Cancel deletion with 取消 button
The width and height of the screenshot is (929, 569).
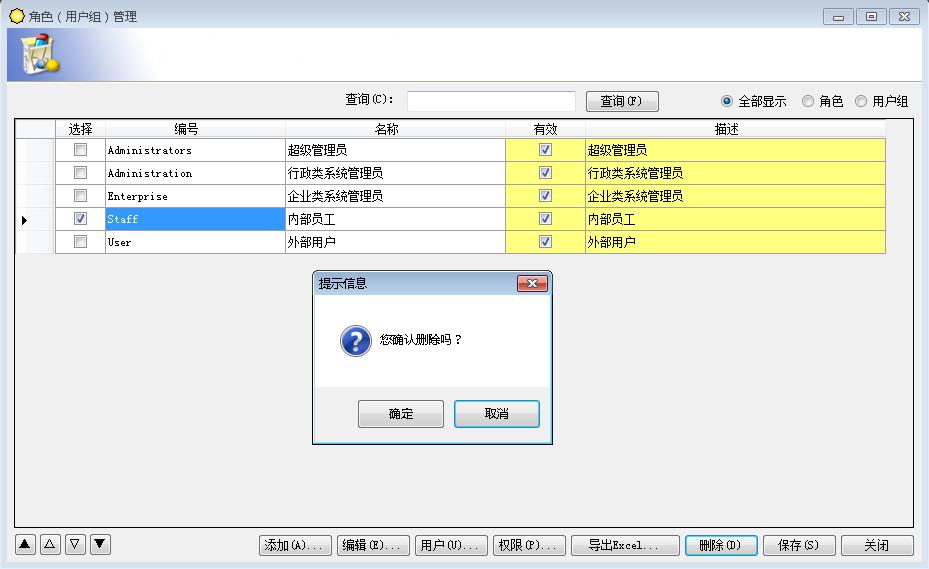click(x=496, y=414)
